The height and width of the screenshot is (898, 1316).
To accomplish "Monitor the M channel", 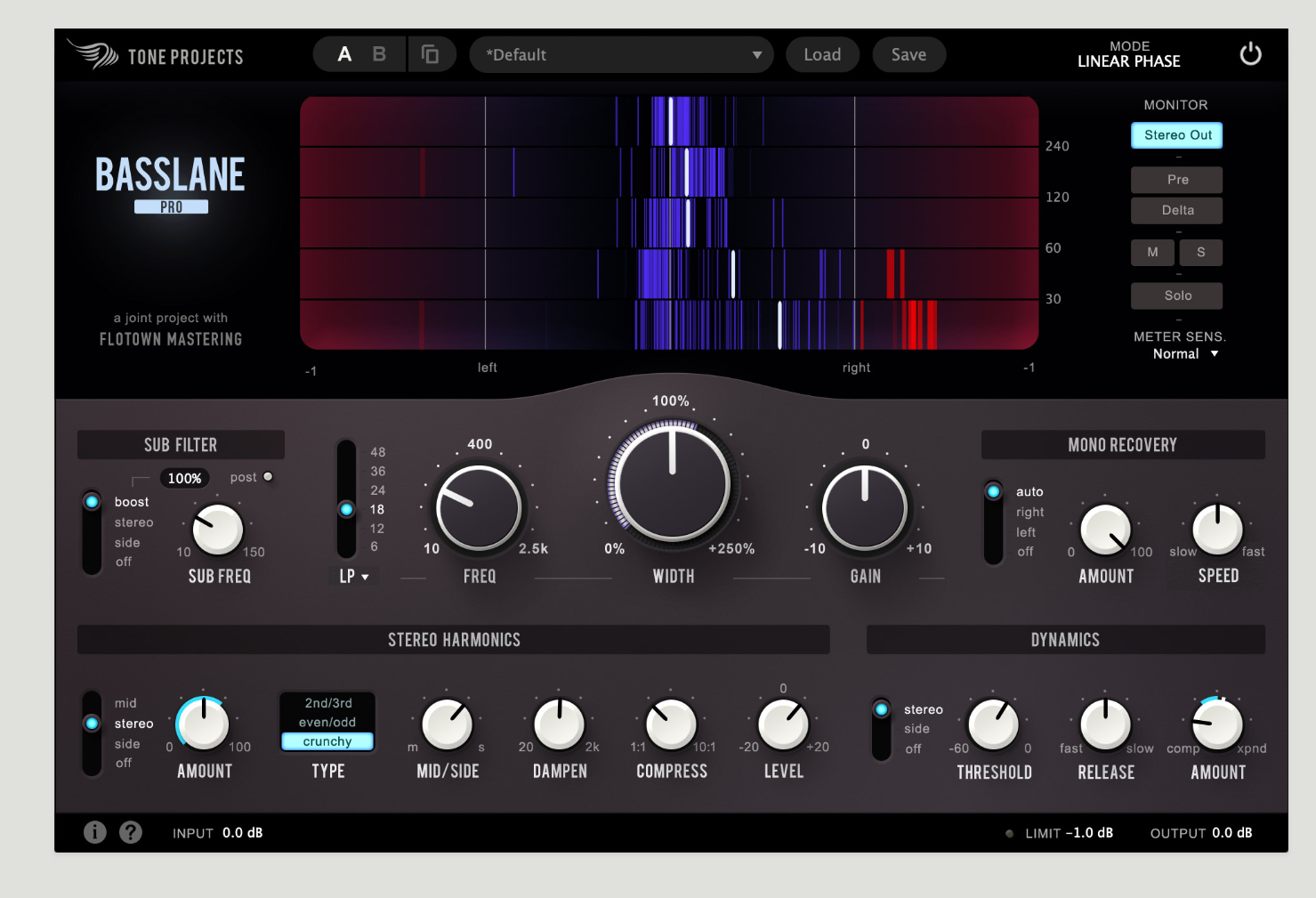I will pyautogui.click(x=1153, y=253).
